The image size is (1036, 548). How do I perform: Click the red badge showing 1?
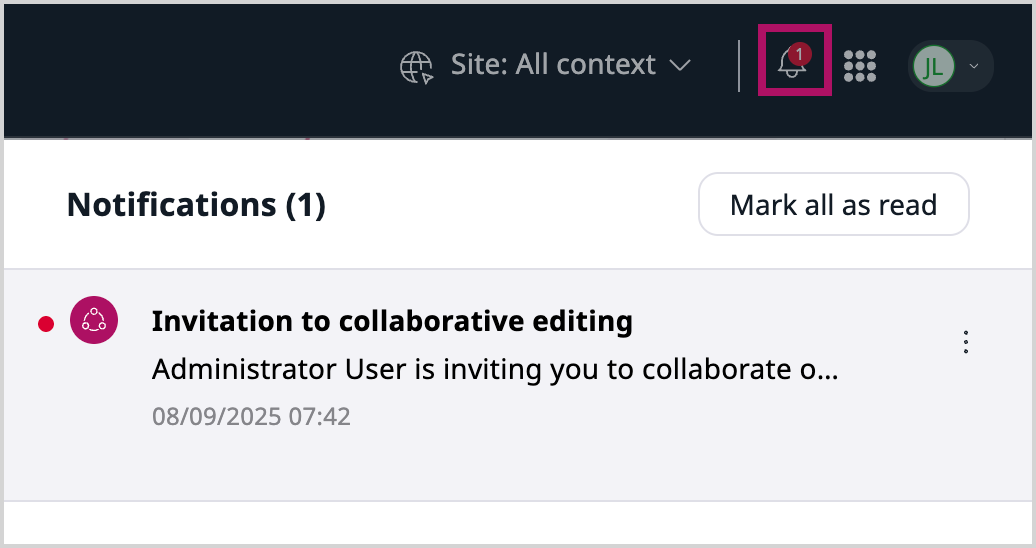click(799, 54)
